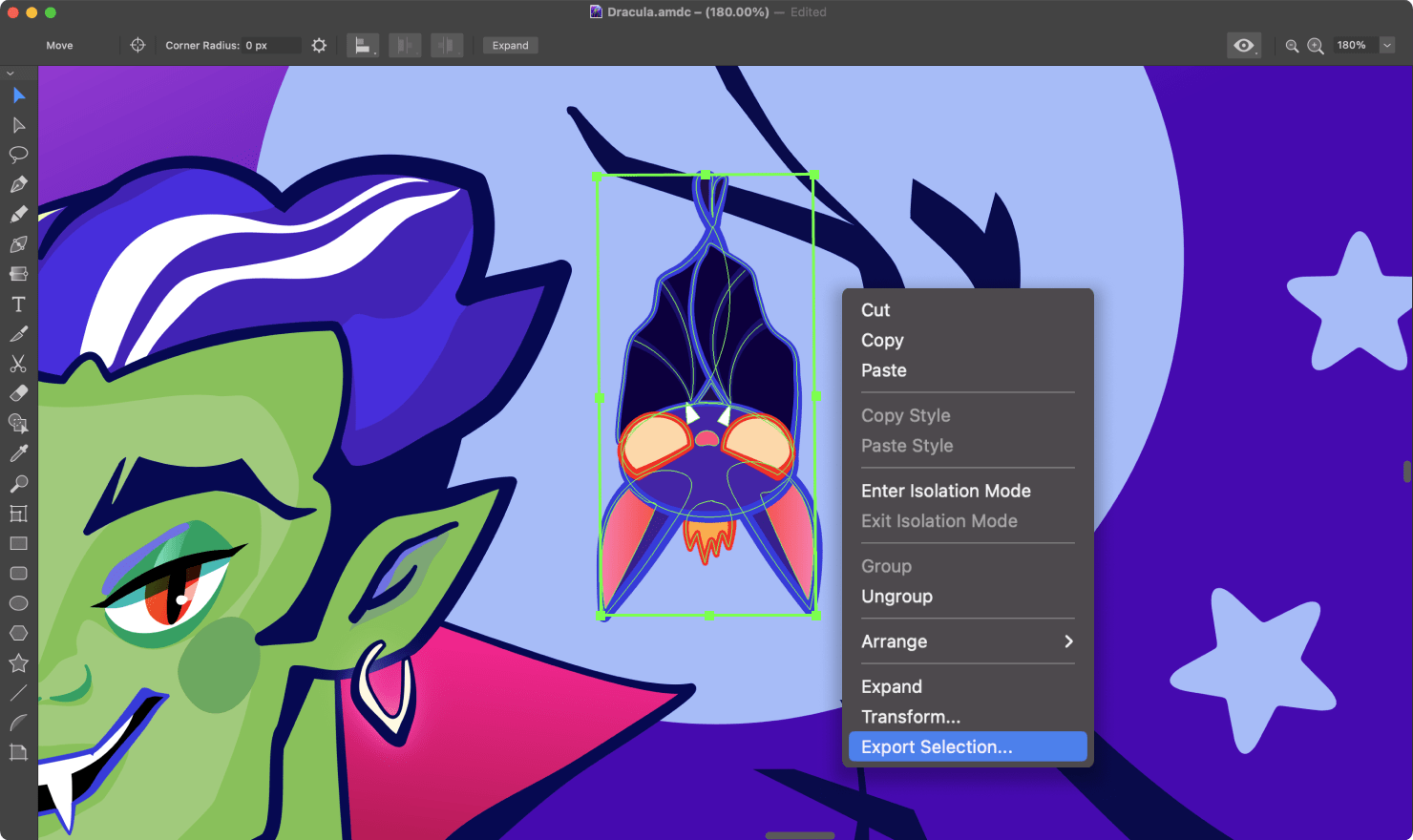Click the left-middle handle of bat selection
The image size is (1413, 840).
coord(600,396)
